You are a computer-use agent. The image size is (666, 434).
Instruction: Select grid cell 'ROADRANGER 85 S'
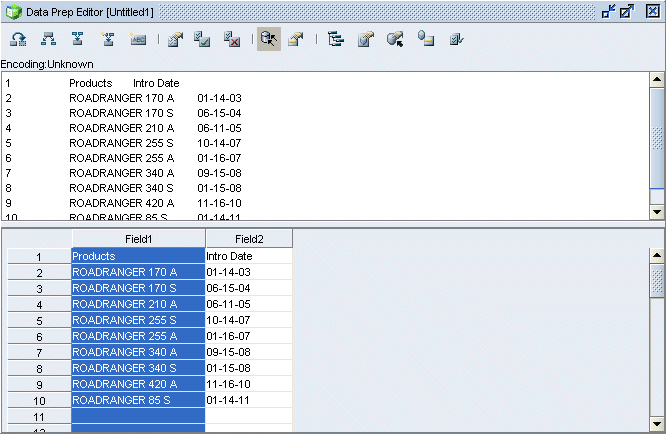click(138, 400)
